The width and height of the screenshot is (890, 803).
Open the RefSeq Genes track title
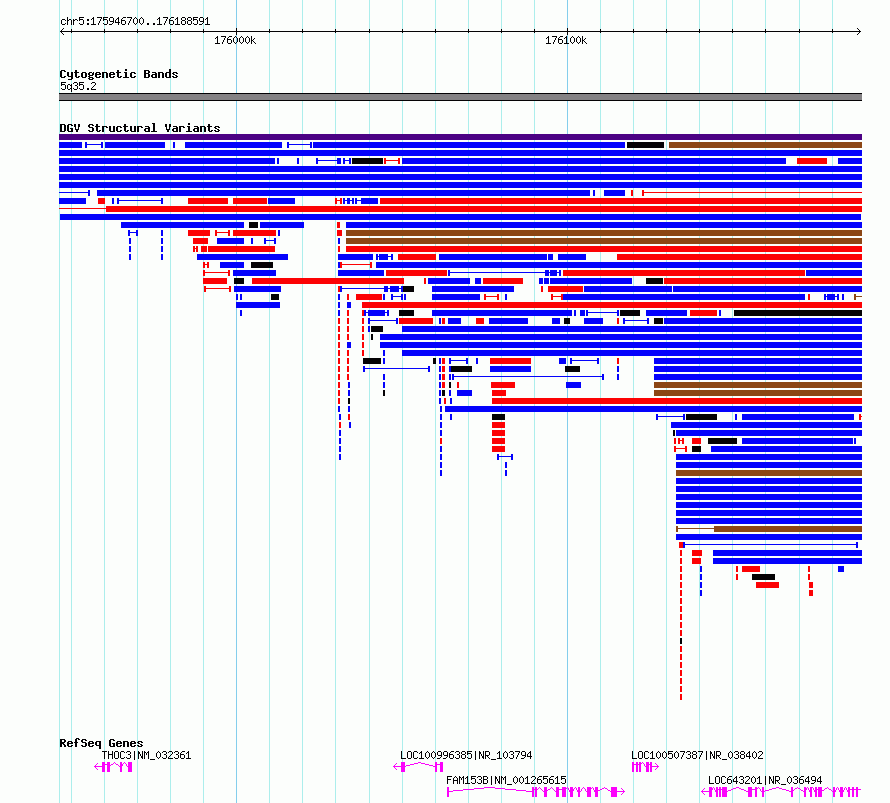pyautogui.click(x=101, y=743)
